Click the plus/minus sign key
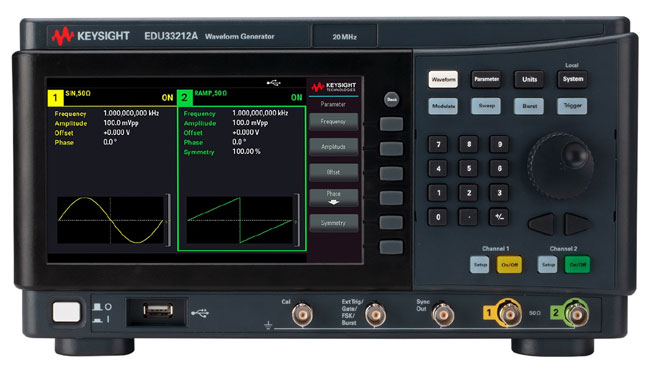This screenshot has height=374, width=650. tap(499, 217)
